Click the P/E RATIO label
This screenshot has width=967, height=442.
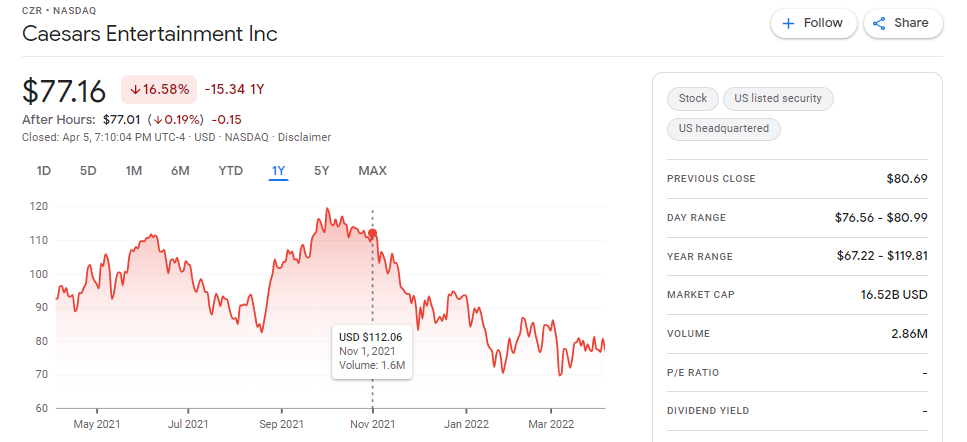tap(693, 373)
